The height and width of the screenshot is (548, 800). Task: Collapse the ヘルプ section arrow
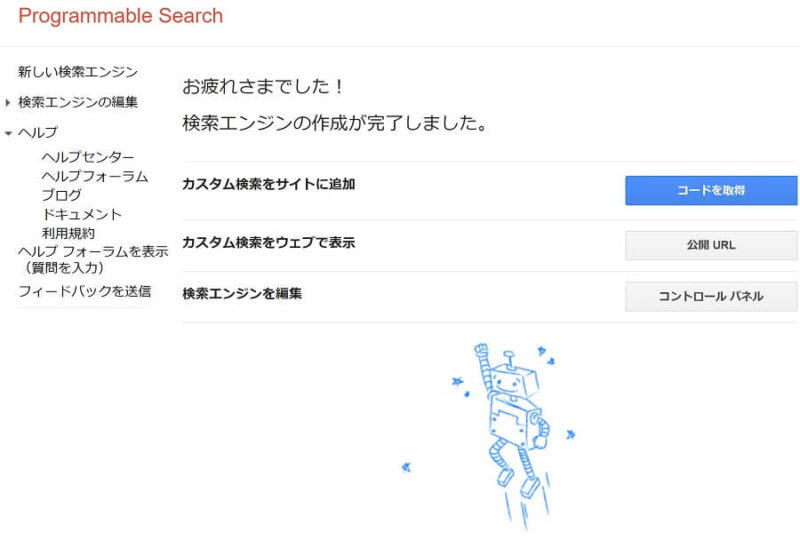tap(8, 133)
